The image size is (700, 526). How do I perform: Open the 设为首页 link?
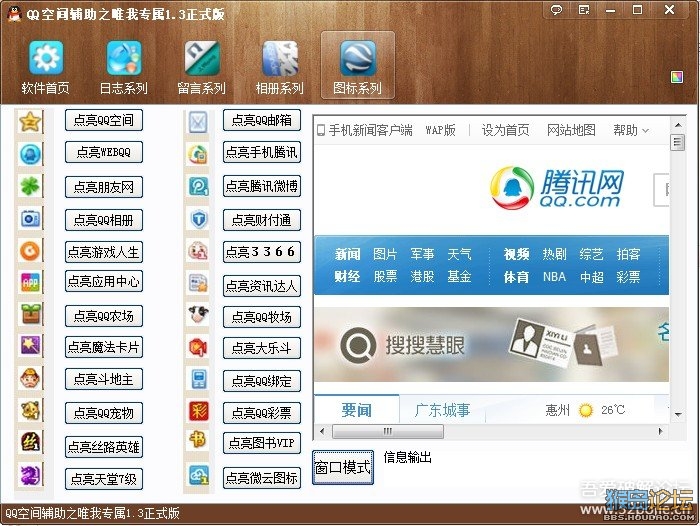coord(505,130)
